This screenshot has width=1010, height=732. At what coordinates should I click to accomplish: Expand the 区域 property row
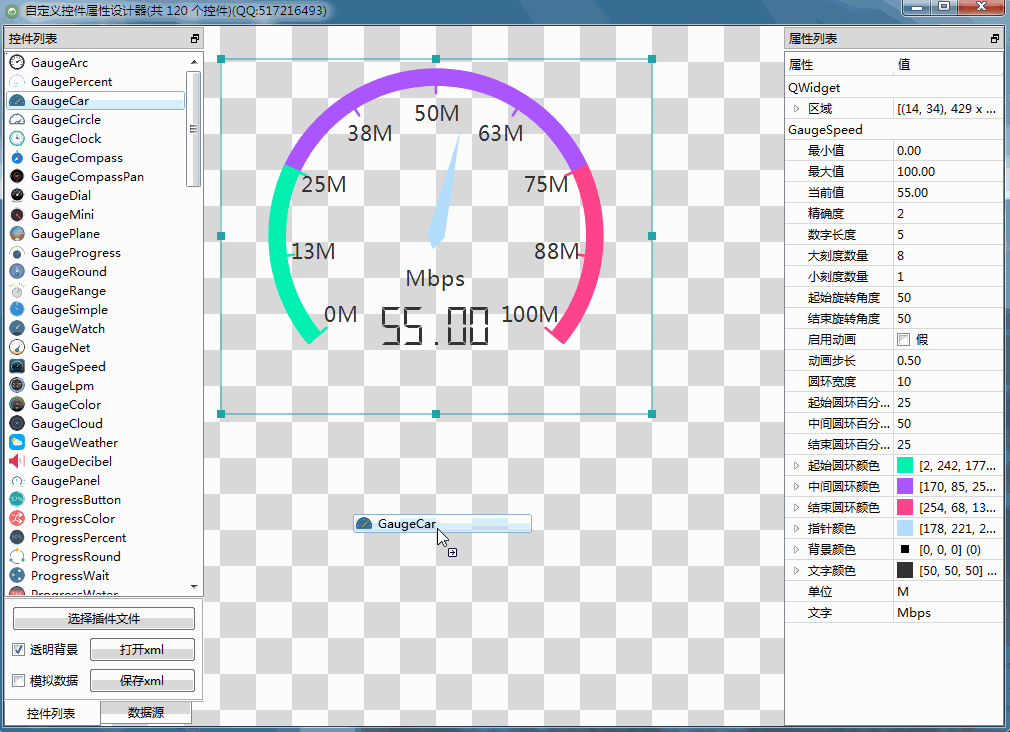797,109
